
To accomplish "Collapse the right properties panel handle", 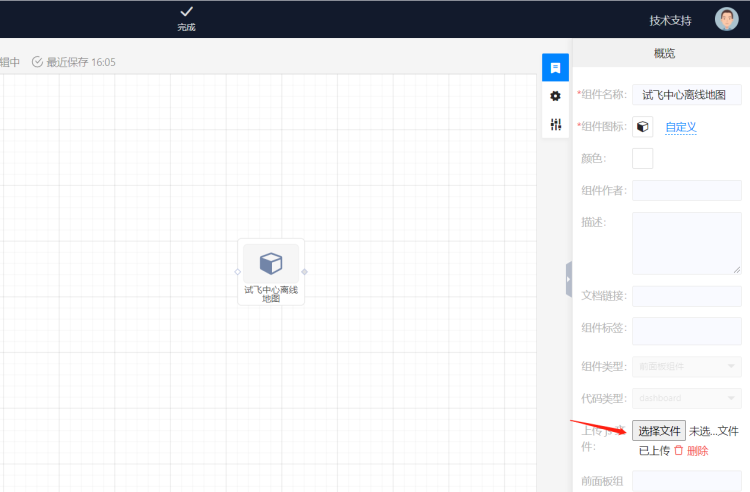I will pos(568,278).
